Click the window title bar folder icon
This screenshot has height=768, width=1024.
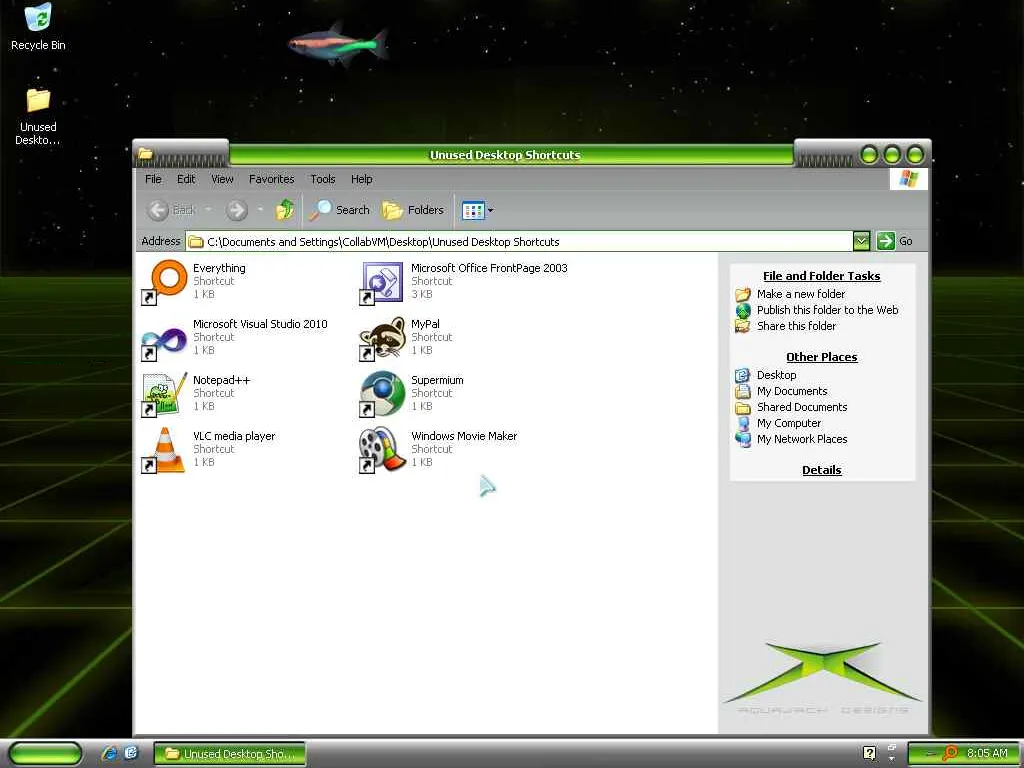click(146, 154)
